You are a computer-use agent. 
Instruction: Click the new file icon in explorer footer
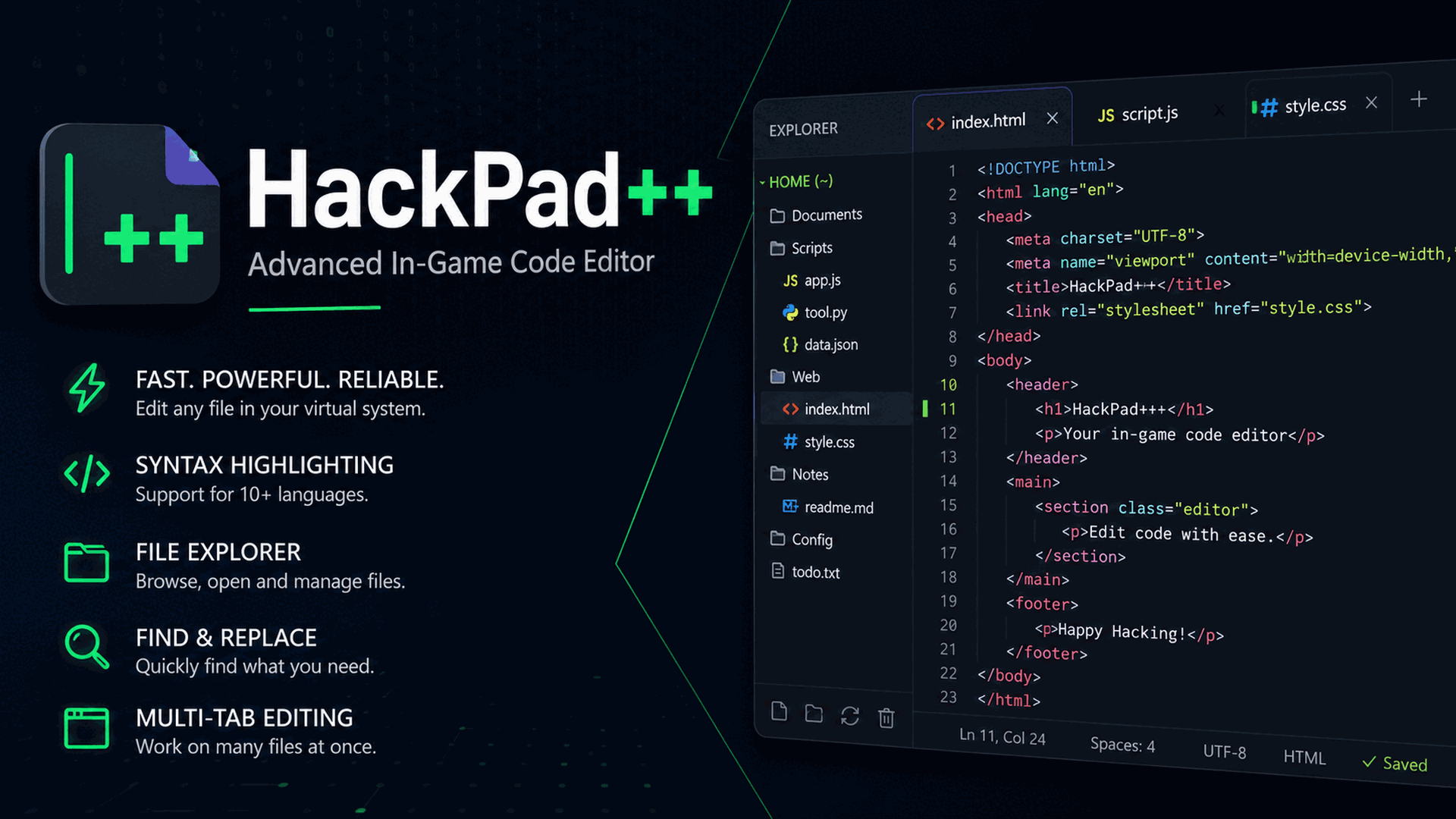[779, 711]
